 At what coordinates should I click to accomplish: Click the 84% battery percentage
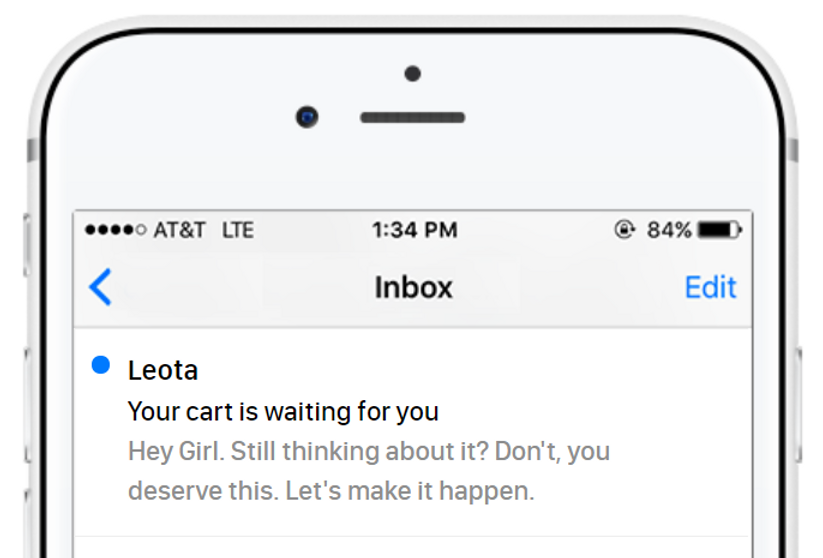669,230
